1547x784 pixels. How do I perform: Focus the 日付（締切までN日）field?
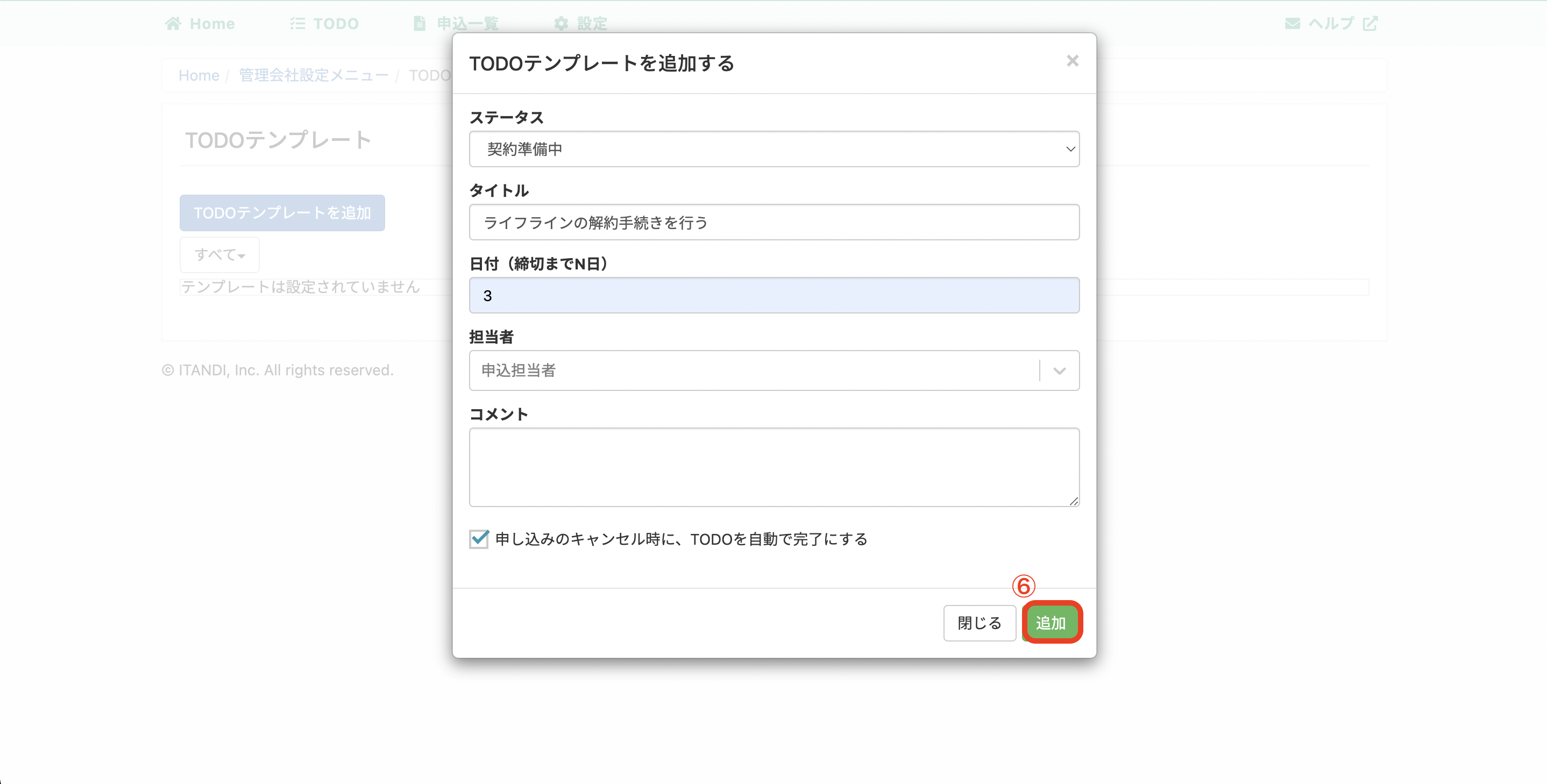[x=774, y=295]
